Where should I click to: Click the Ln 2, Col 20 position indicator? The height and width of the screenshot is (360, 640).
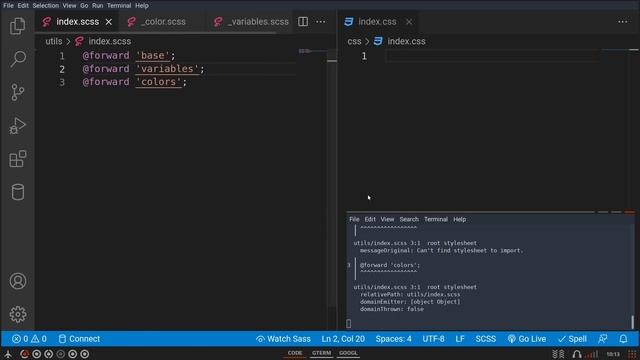click(x=343, y=339)
